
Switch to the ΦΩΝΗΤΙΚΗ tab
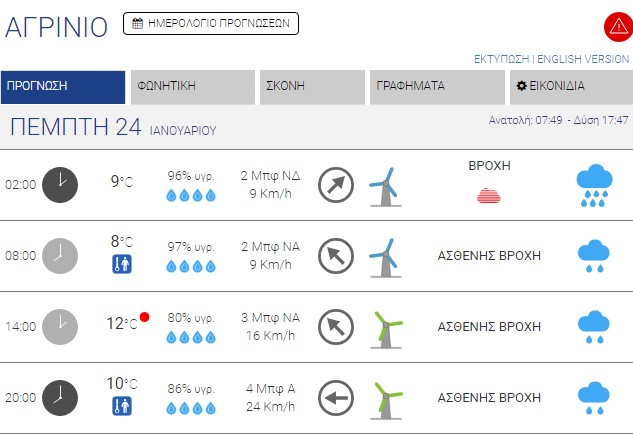[193, 87]
